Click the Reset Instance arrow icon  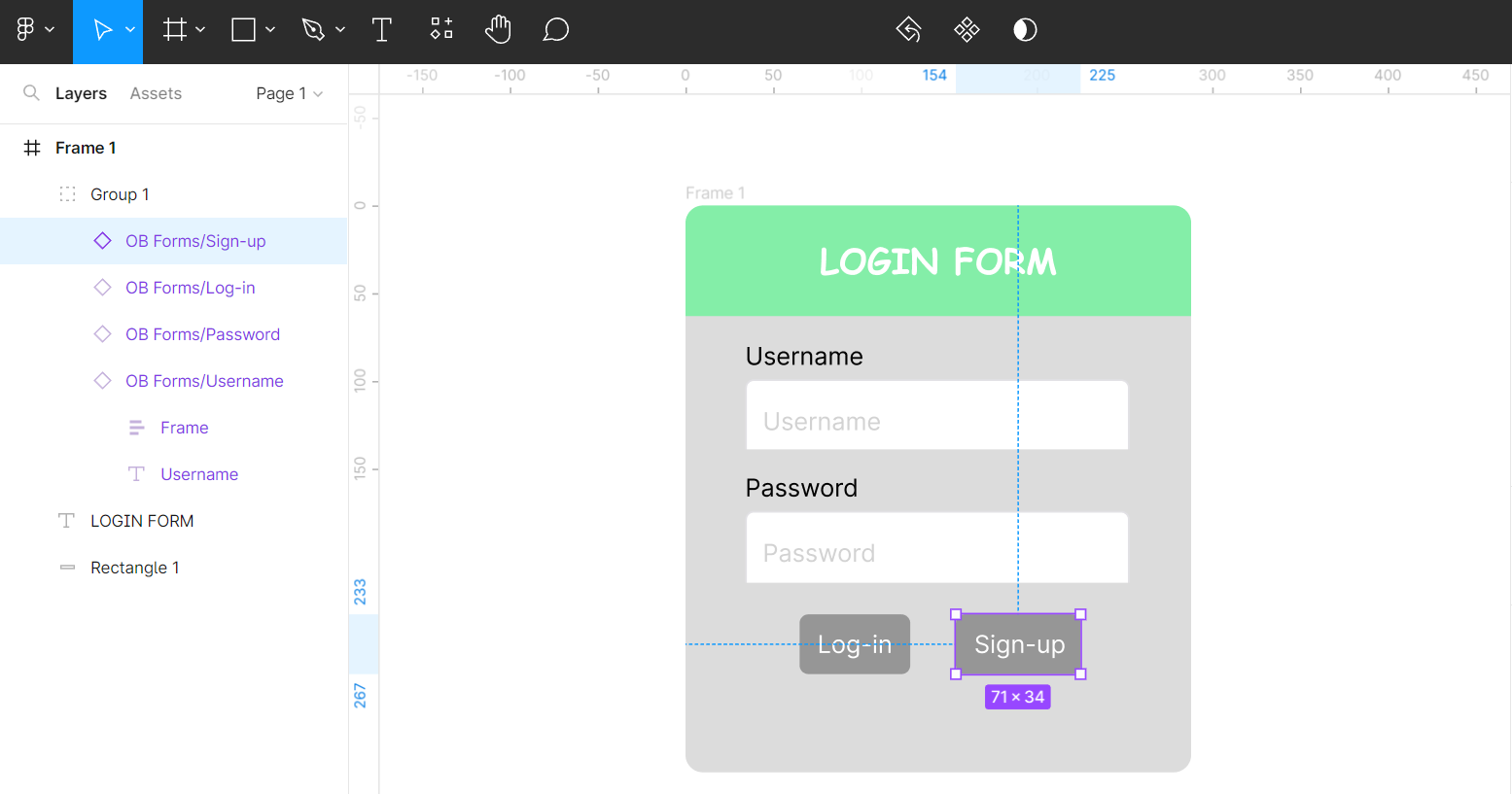pyautogui.click(x=908, y=30)
